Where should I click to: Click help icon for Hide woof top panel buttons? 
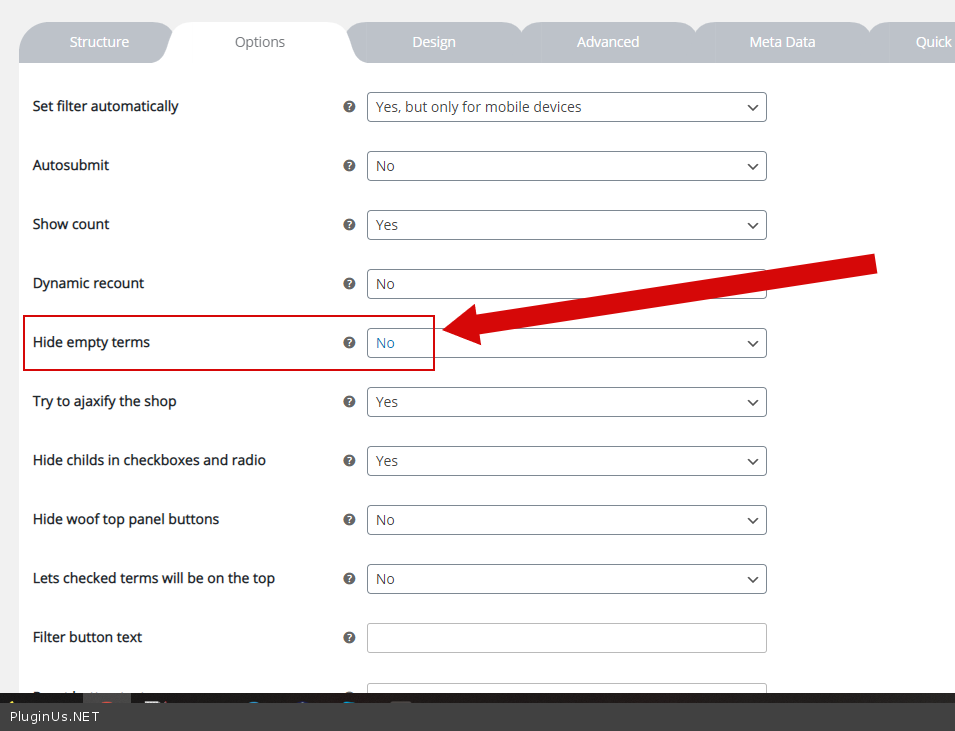click(349, 519)
